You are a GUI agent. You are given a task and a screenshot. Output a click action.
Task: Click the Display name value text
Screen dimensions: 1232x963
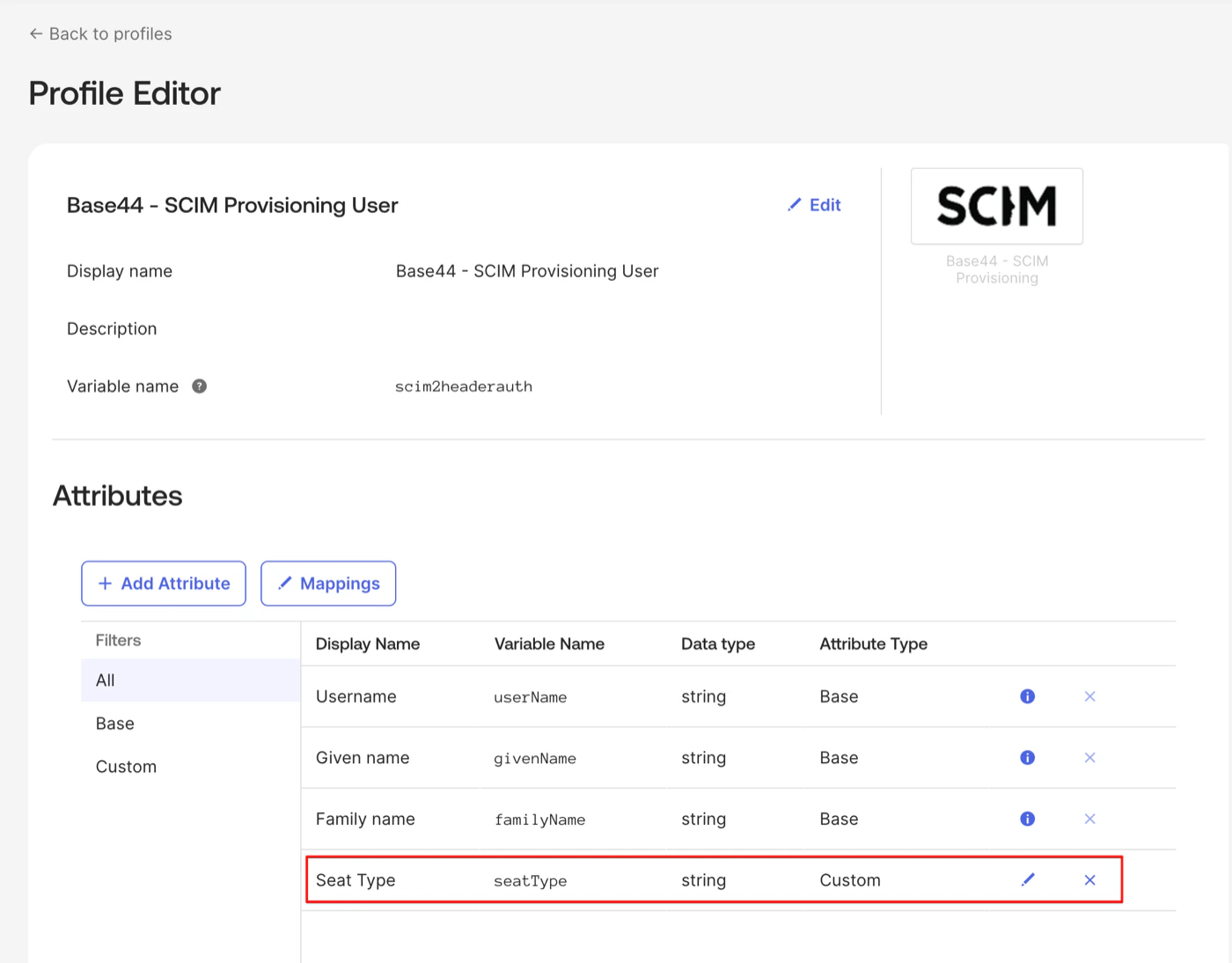tap(527, 271)
